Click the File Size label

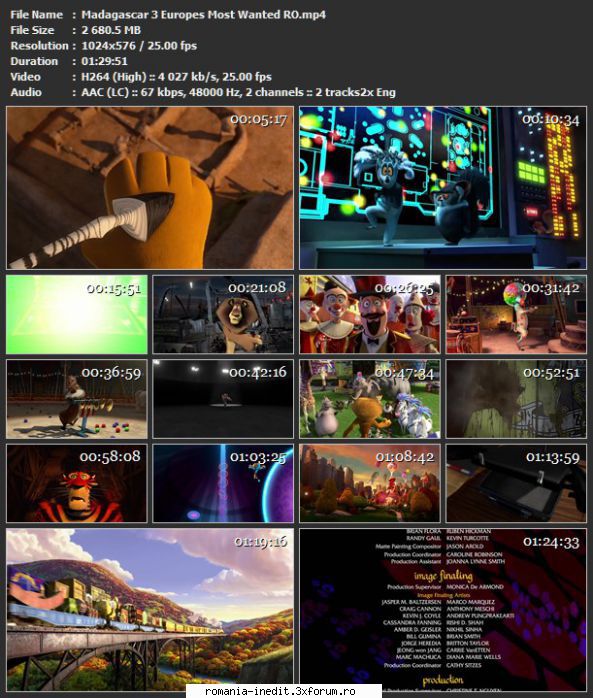click(x=32, y=30)
